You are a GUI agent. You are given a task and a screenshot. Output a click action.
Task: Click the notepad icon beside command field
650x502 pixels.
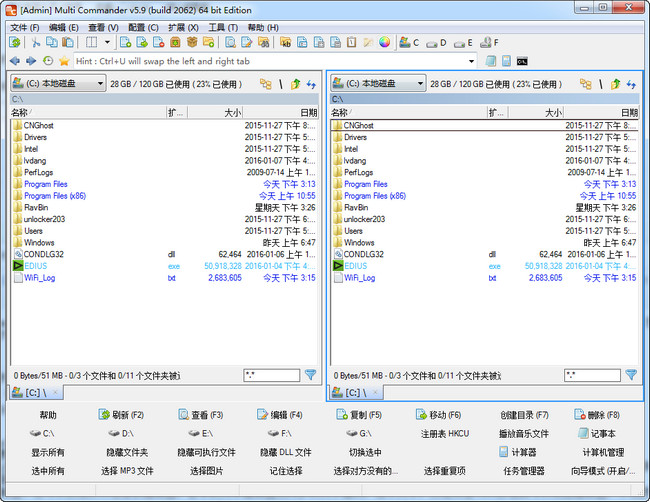click(x=491, y=61)
